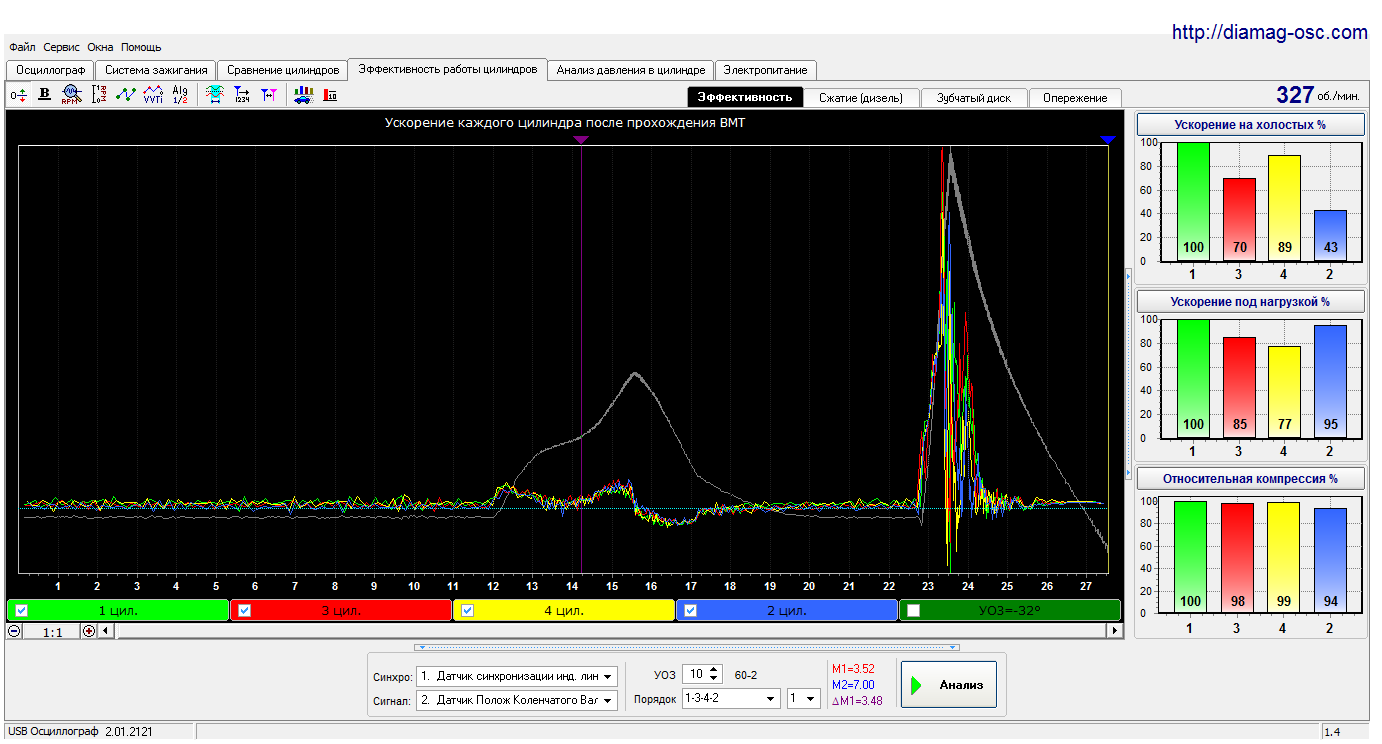
Task: Switch to the Электропитание tab
Action: [x=766, y=70]
